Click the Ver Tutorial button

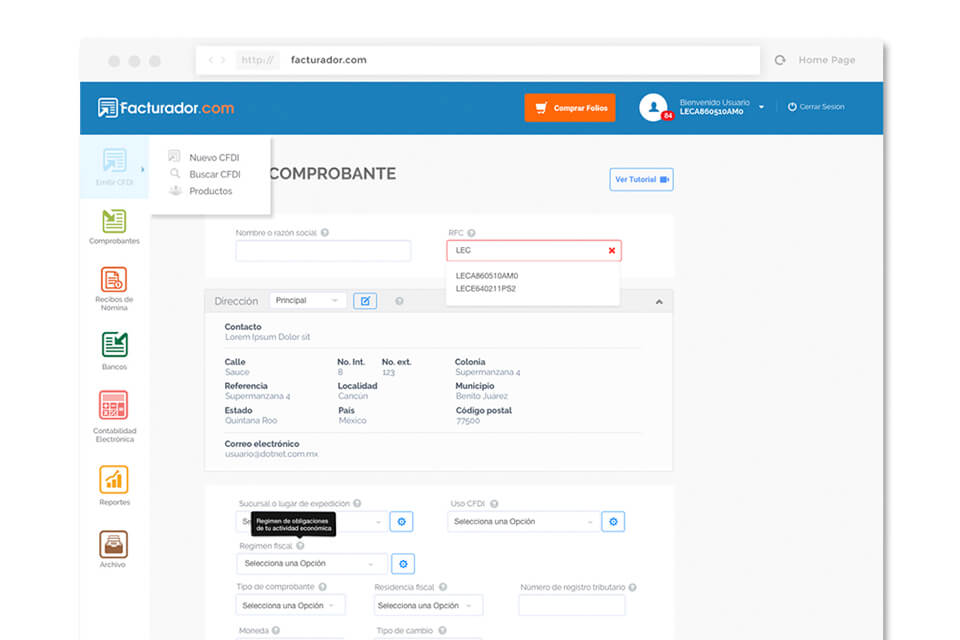[x=641, y=180]
